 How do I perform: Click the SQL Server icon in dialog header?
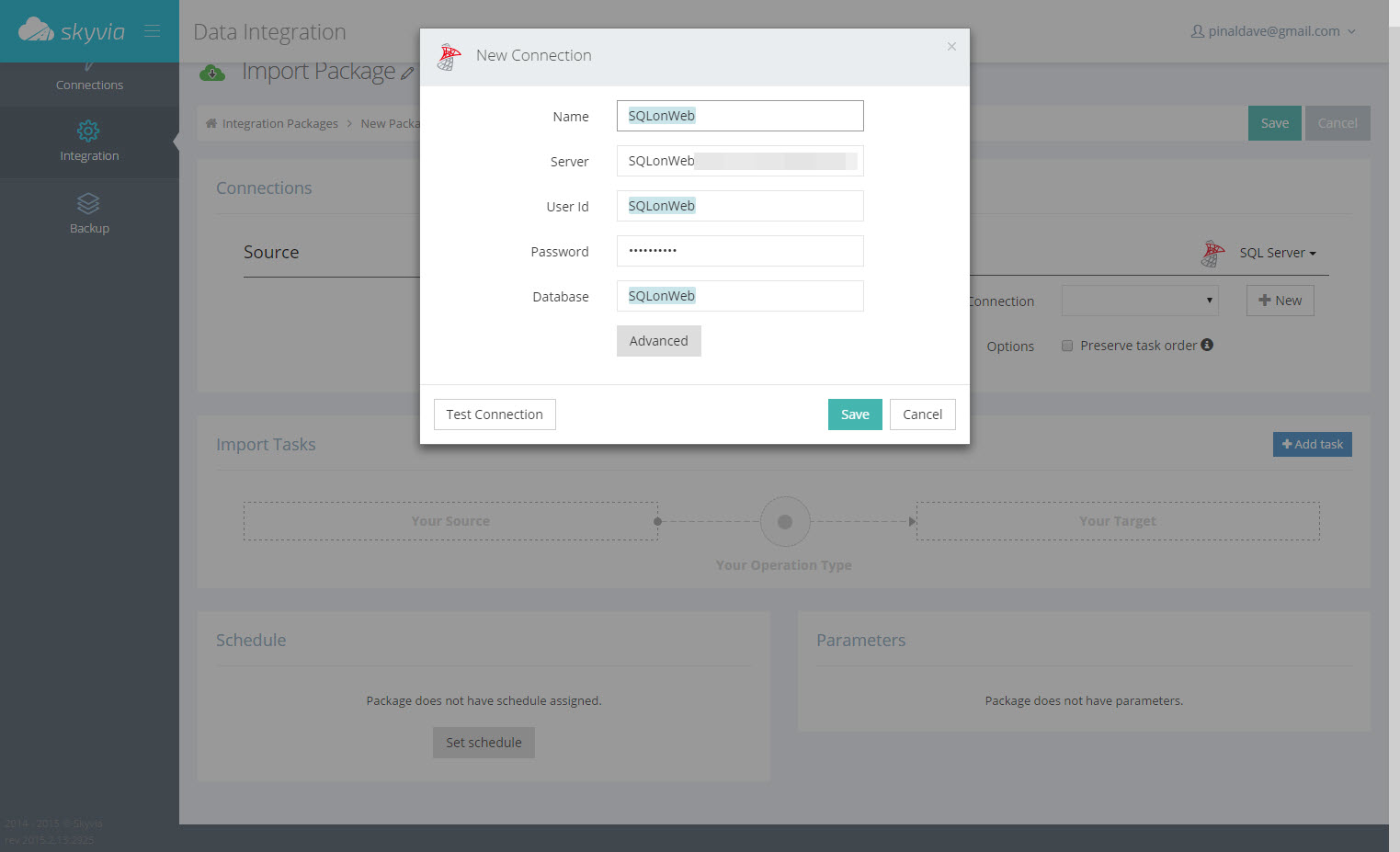[450, 57]
